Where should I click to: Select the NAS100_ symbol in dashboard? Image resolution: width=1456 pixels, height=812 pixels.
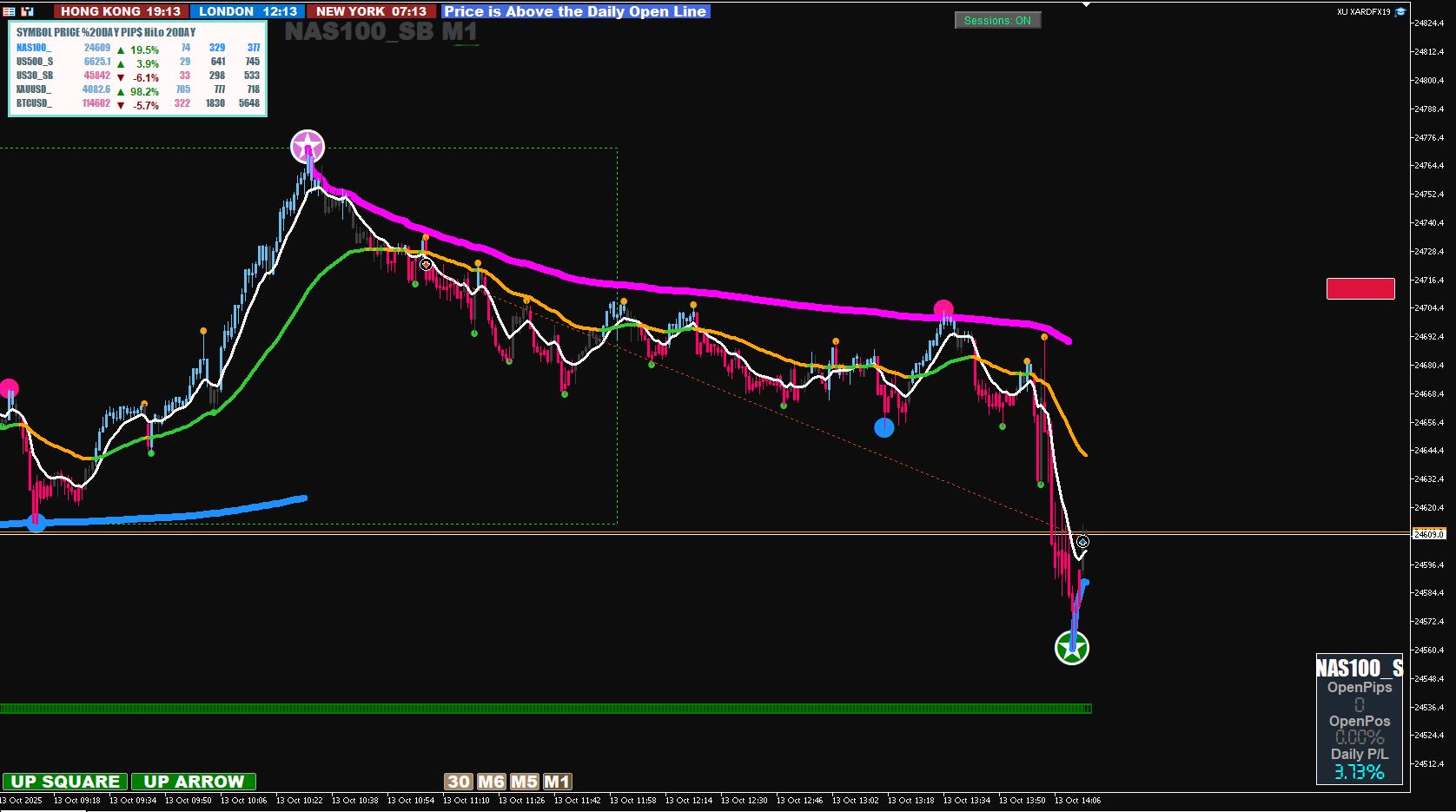34,48
